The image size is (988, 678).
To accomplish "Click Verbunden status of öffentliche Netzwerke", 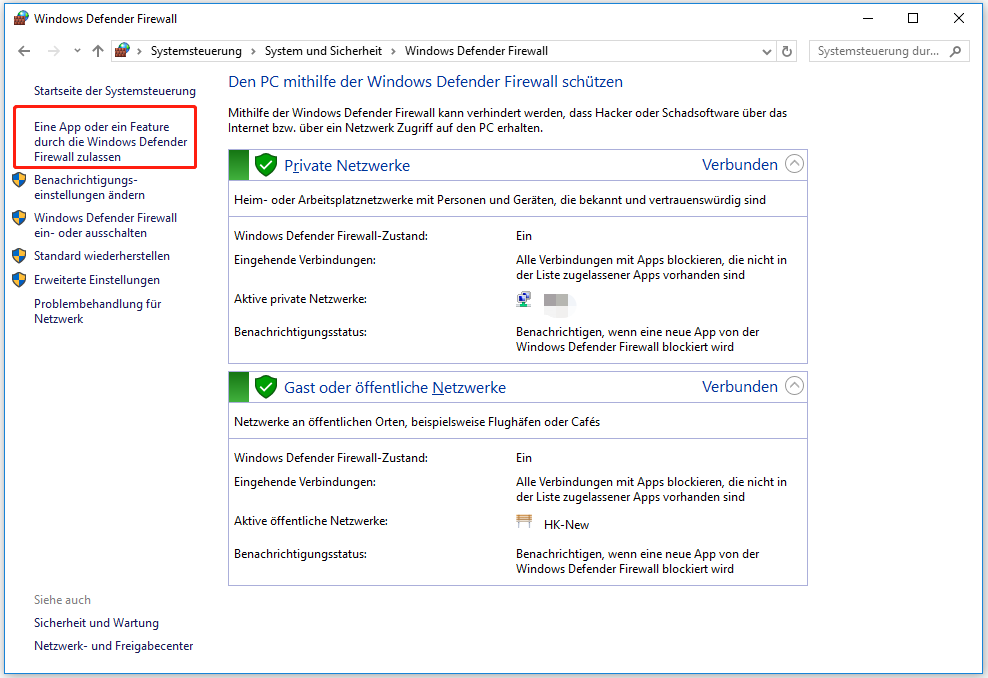I will 740,386.
